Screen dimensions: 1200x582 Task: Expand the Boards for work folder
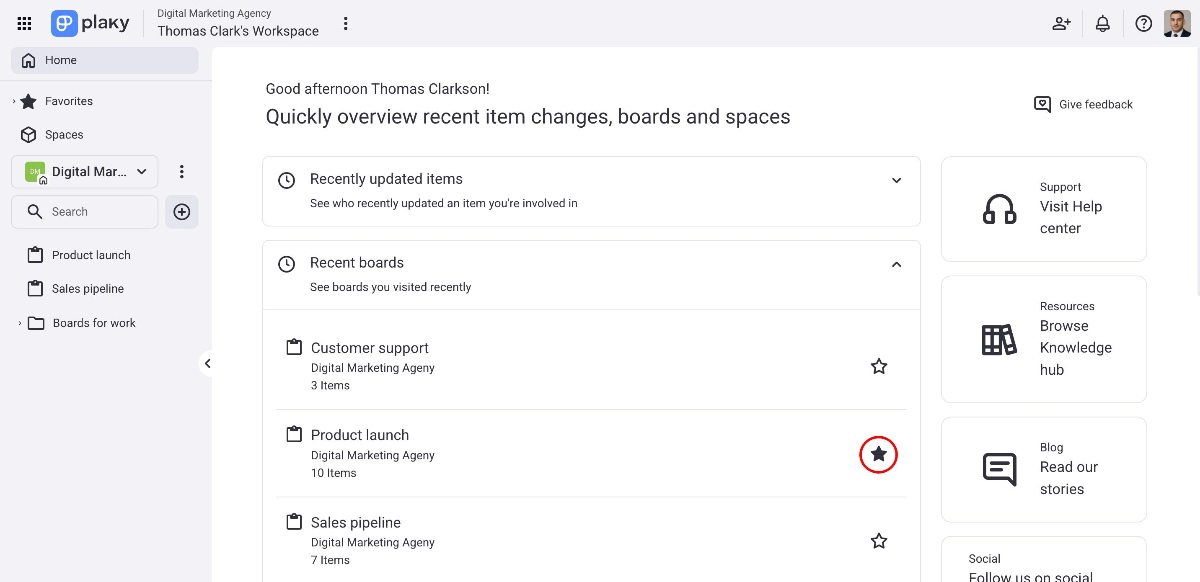tap(20, 323)
